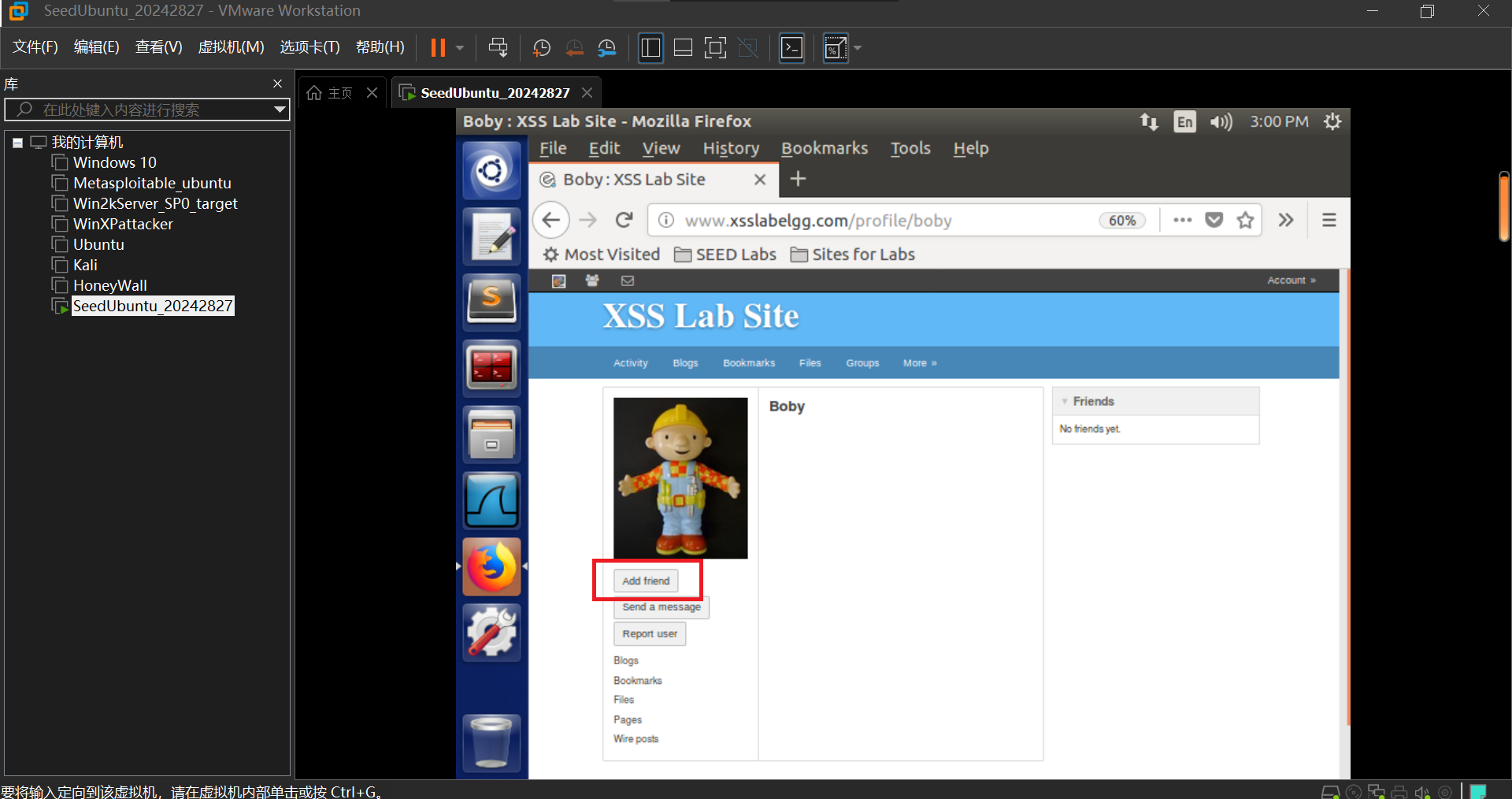This screenshot has width=1512, height=799.
Task: Open the 虚拟机(M) menu
Action: pyautogui.click(x=231, y=47)
